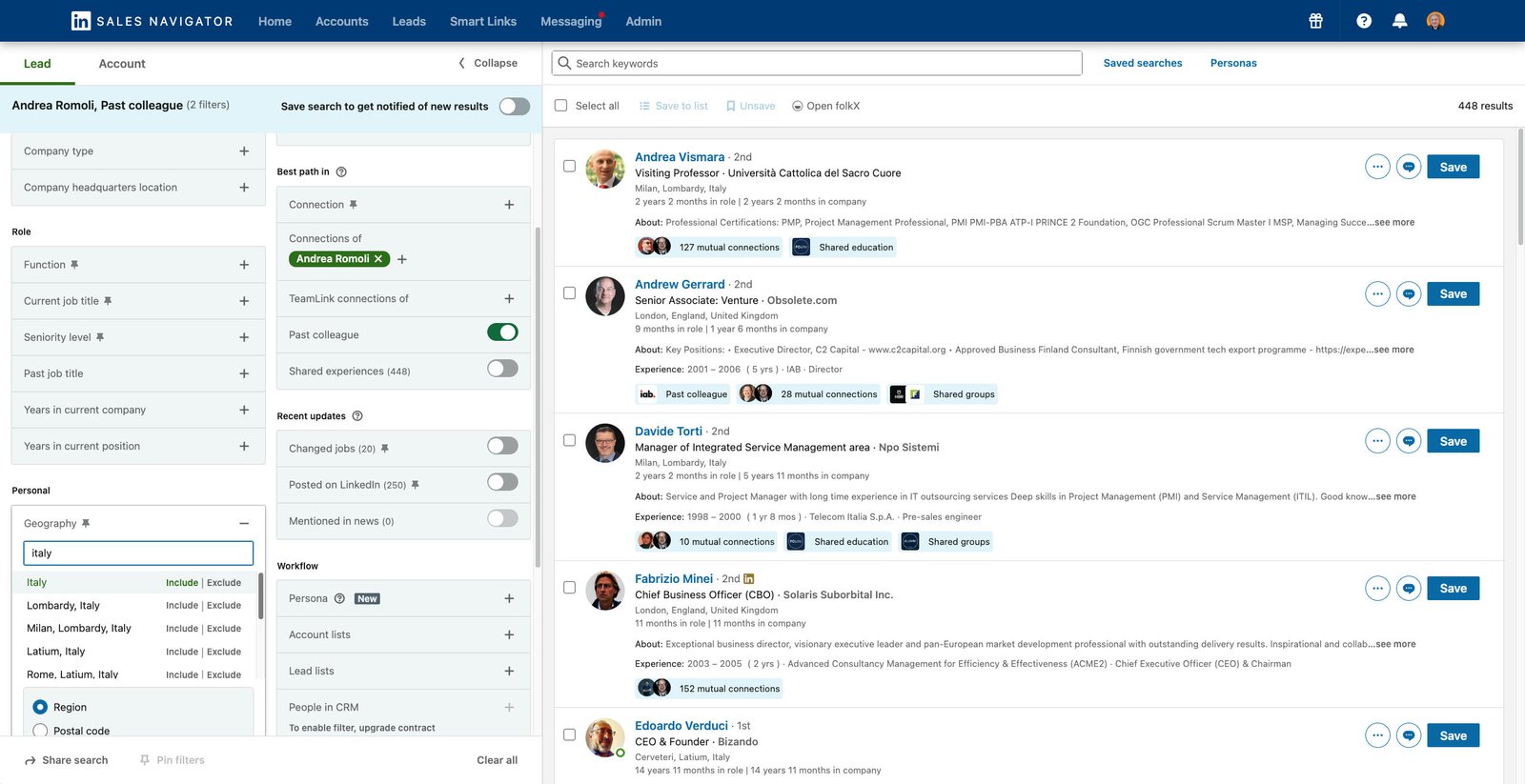
Task: Check the Select all checkbox
Action: point(560,106)
